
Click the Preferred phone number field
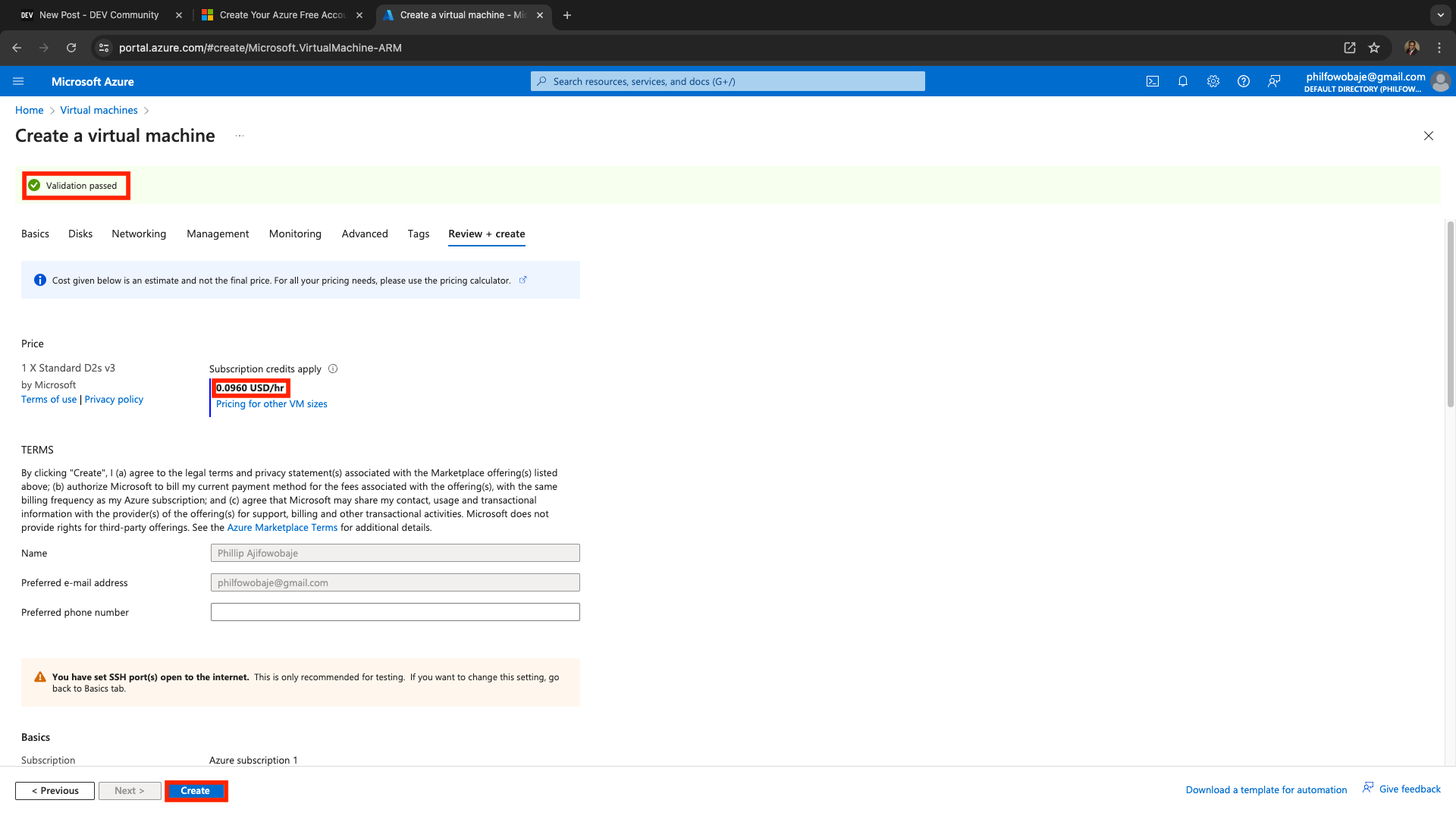click(394, 612)
